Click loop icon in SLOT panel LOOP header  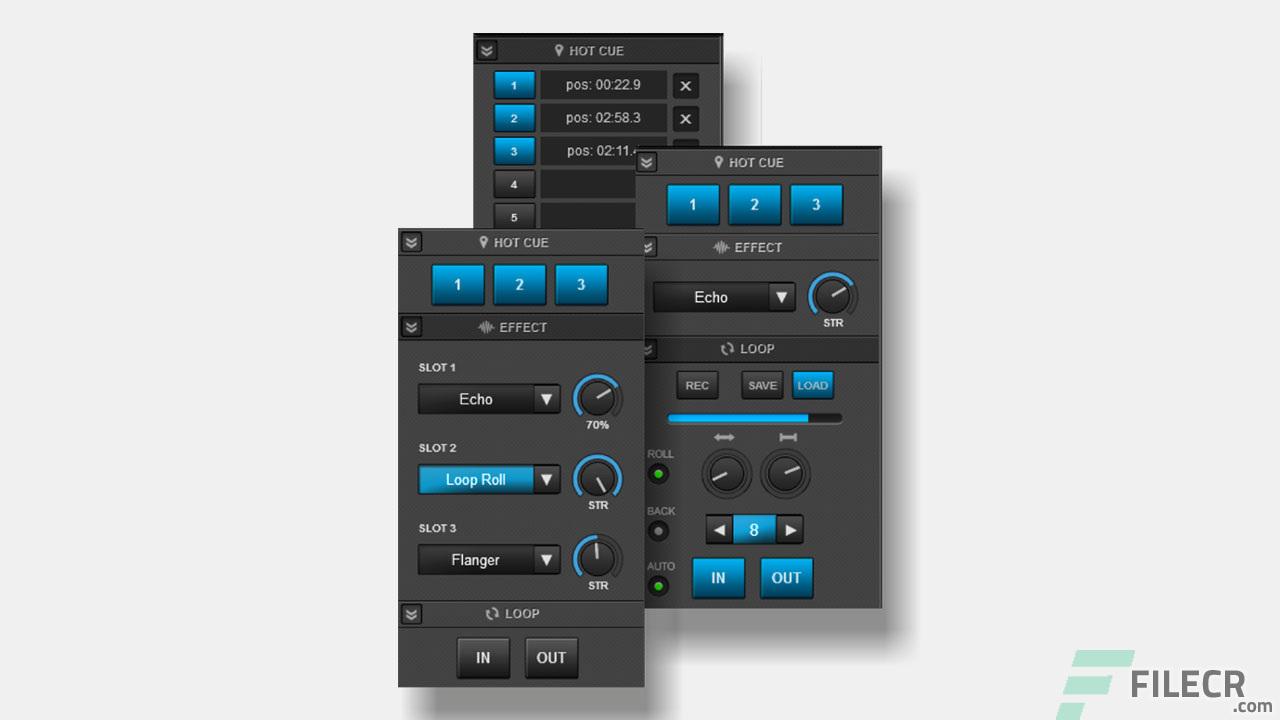[x=491, y=614]
